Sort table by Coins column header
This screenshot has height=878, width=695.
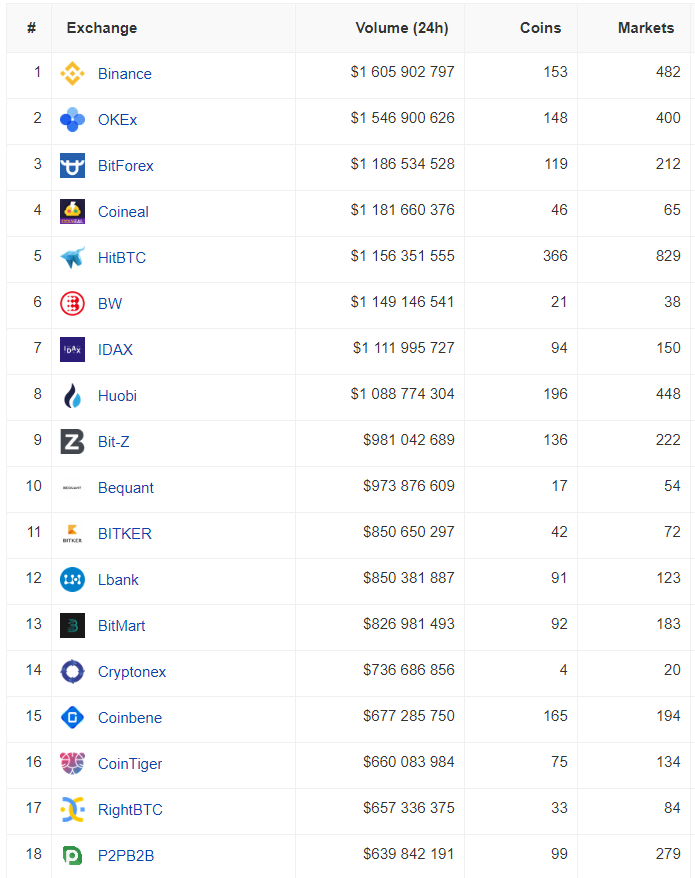click(540, 28)
